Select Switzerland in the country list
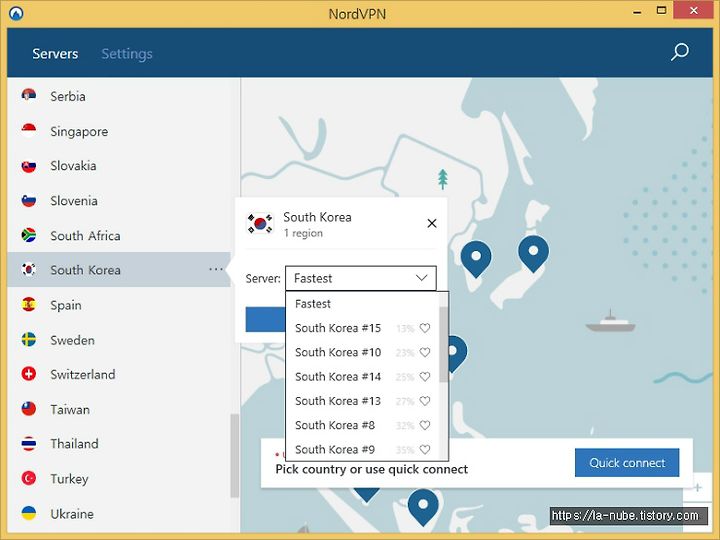Screen dimensions: 720x540 [x=119, y=374]
